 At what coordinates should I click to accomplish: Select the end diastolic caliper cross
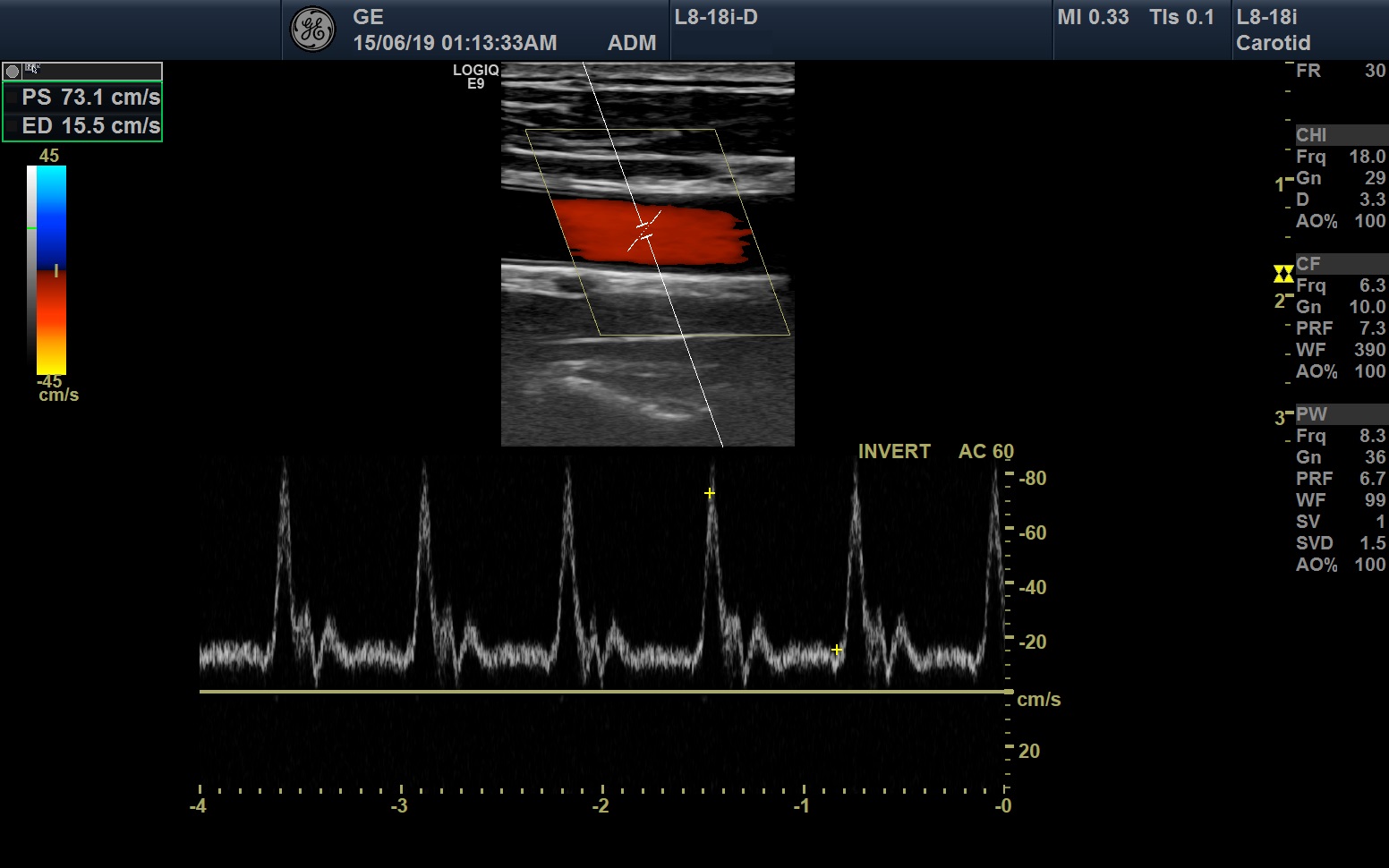click(837, 650)
